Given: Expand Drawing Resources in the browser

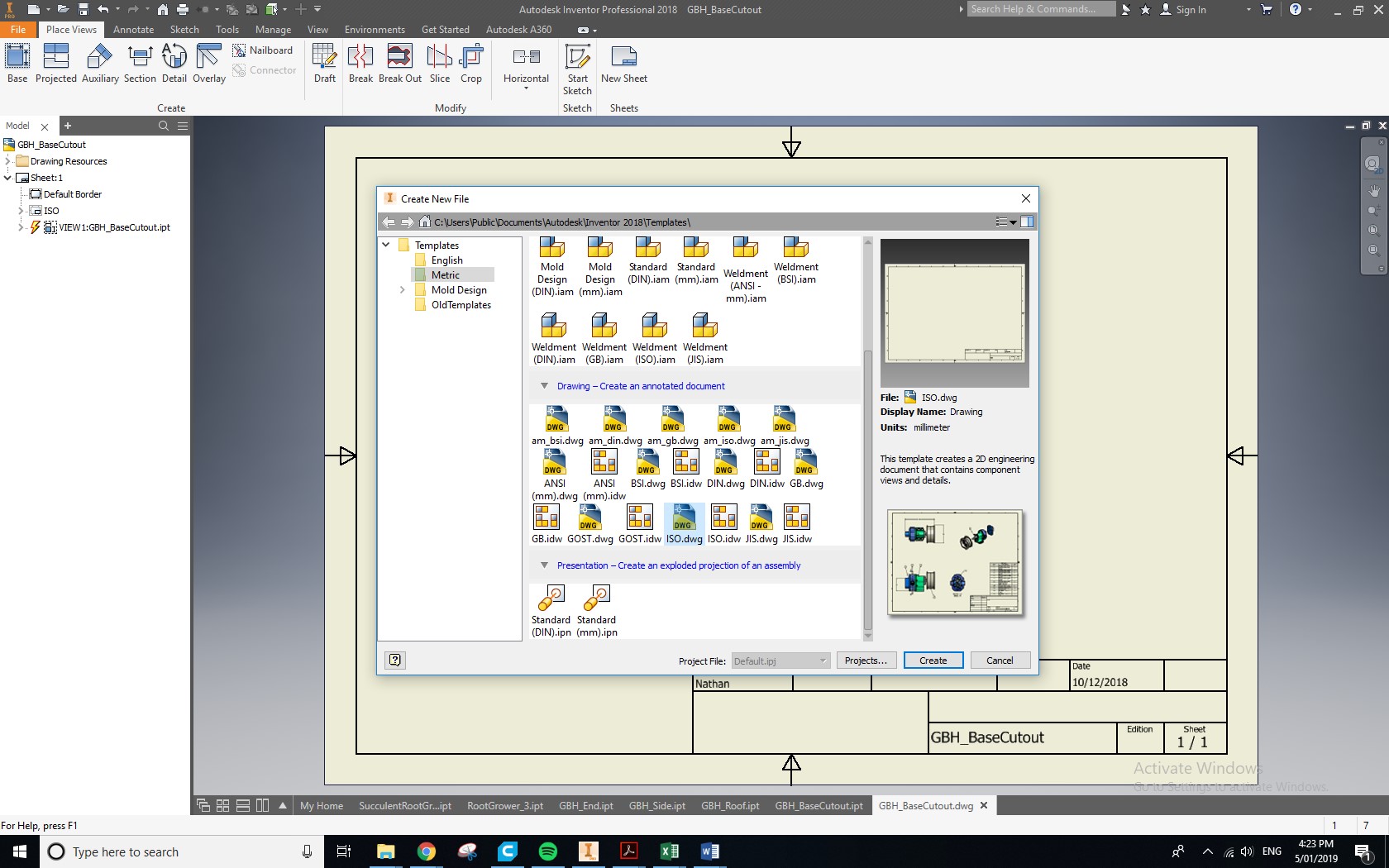Looking at the screenshot, I should 8,161.
